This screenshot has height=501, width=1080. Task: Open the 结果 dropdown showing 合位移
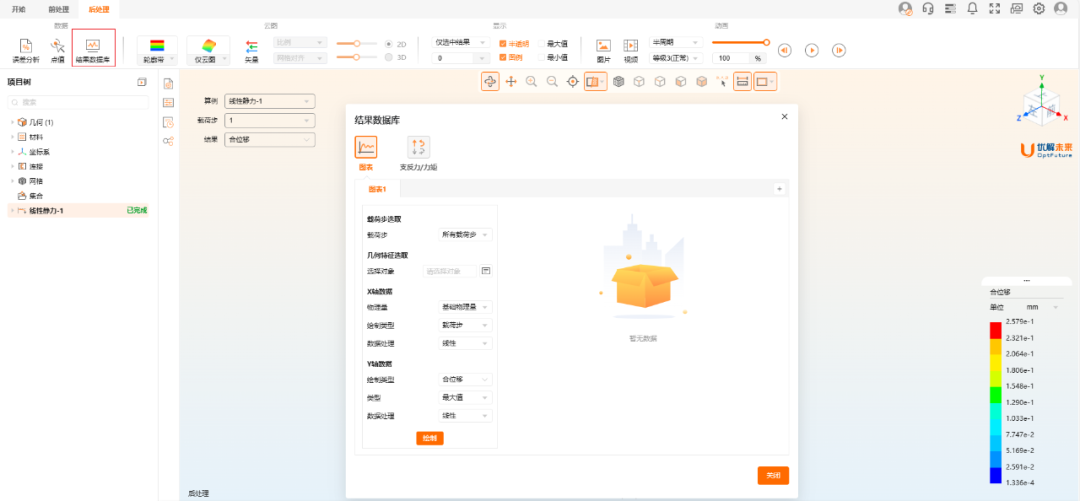click(x=269, y=139)
